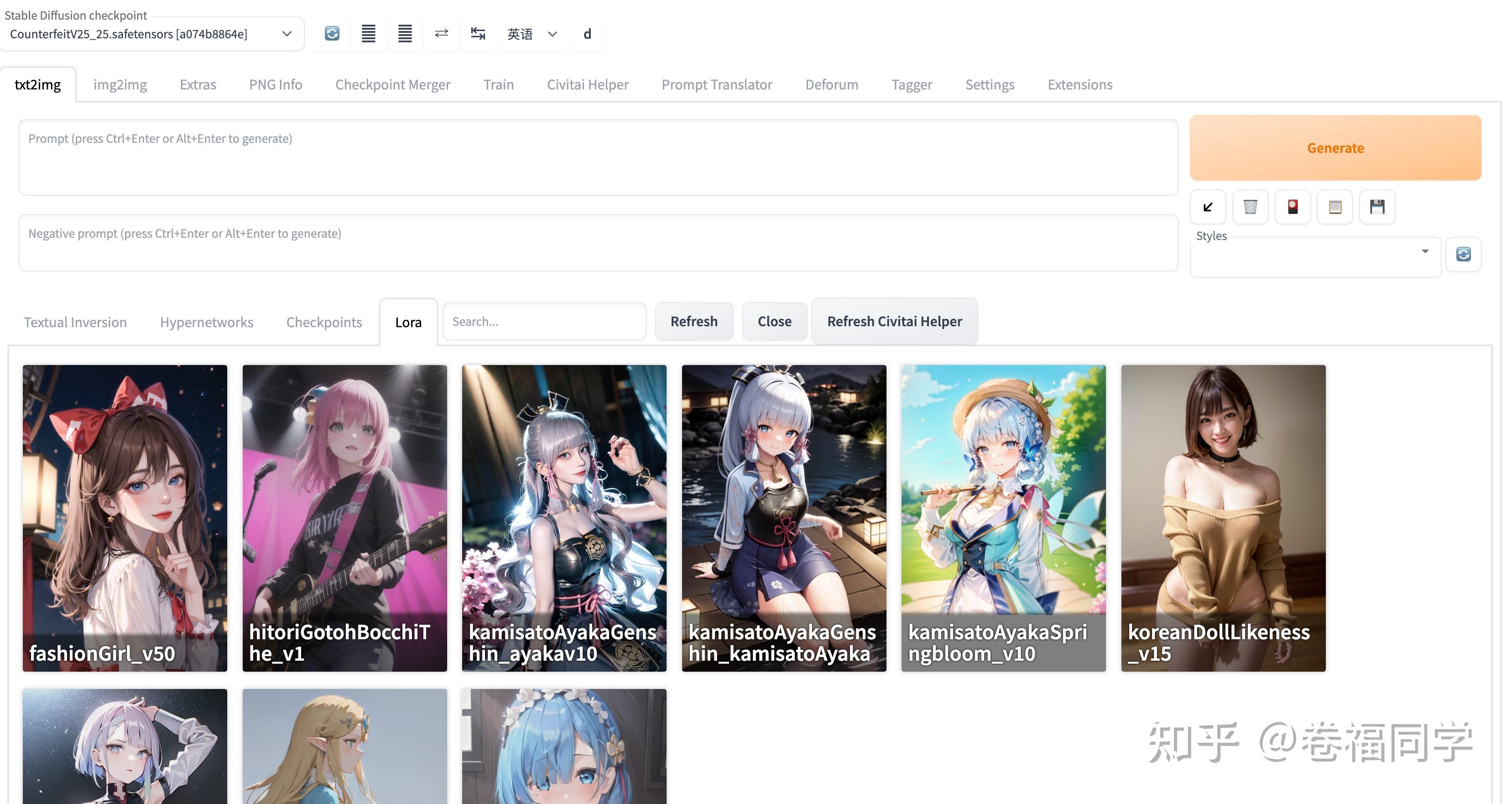Close the extra networks panel
The image size is (1512, 804).
point(774,322)
